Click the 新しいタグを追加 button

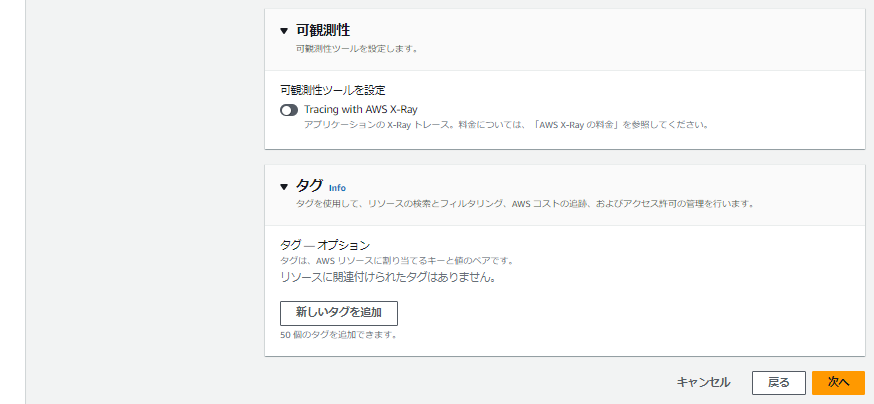pyautogui.click(x=338, y=313)
